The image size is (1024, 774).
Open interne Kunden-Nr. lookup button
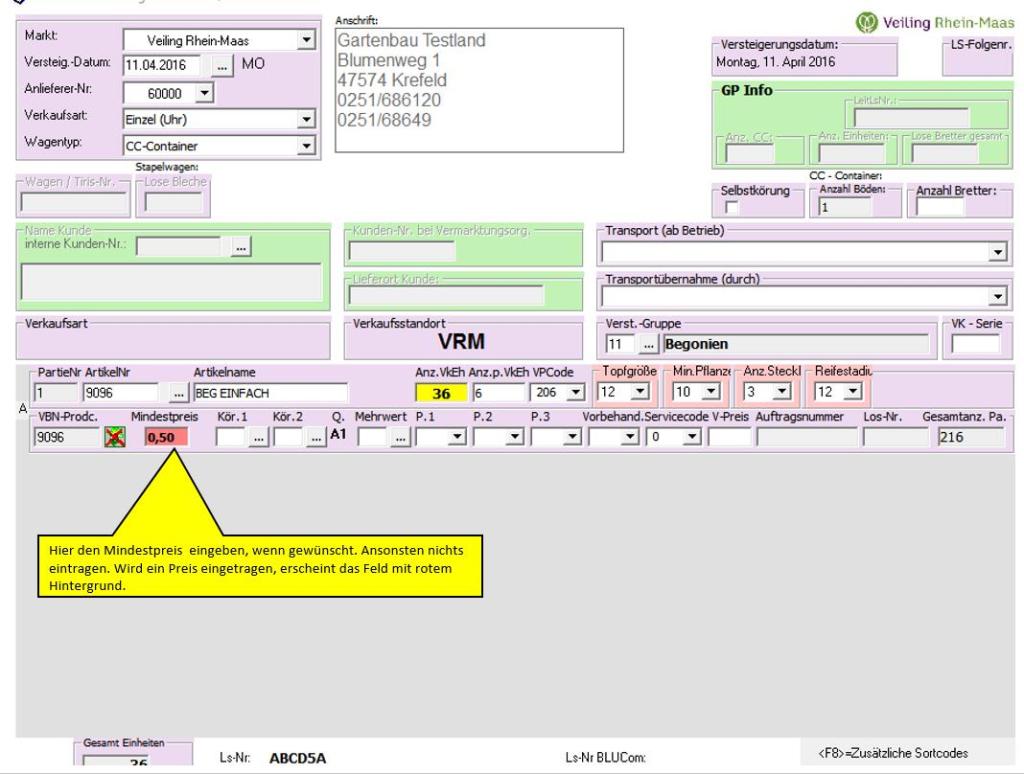pyautogui.click(x=241, y=246)
